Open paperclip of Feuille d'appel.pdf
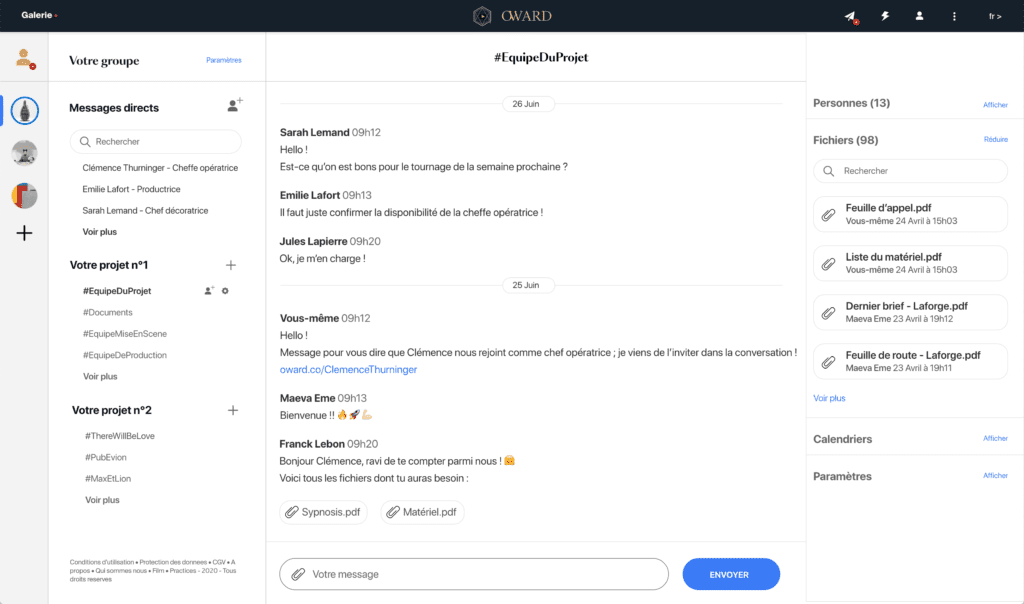The width and height of the screenshot is (1024, 604). tap(828, 215)
